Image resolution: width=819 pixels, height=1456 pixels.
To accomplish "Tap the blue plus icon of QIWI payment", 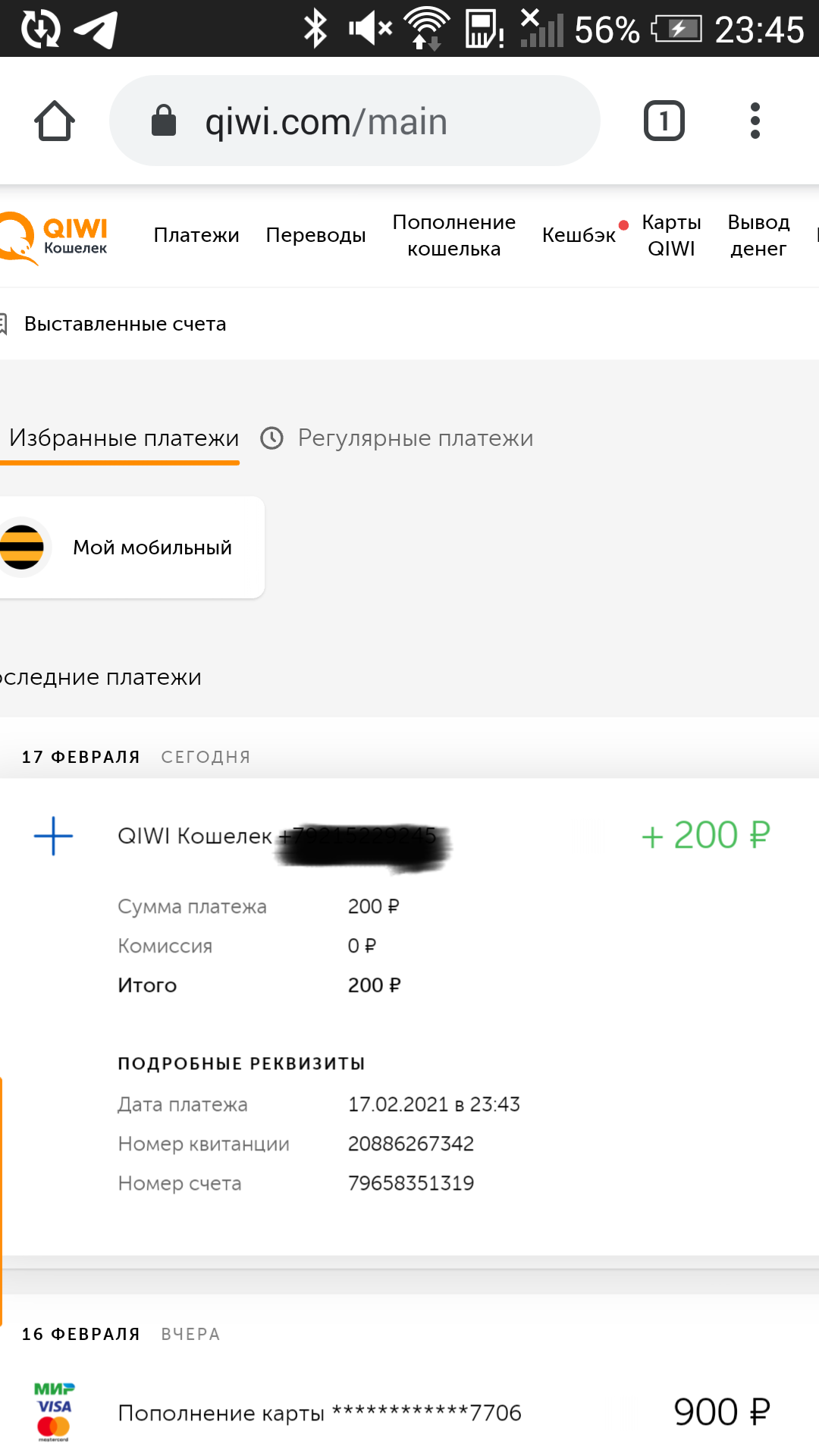I will 54,836.
